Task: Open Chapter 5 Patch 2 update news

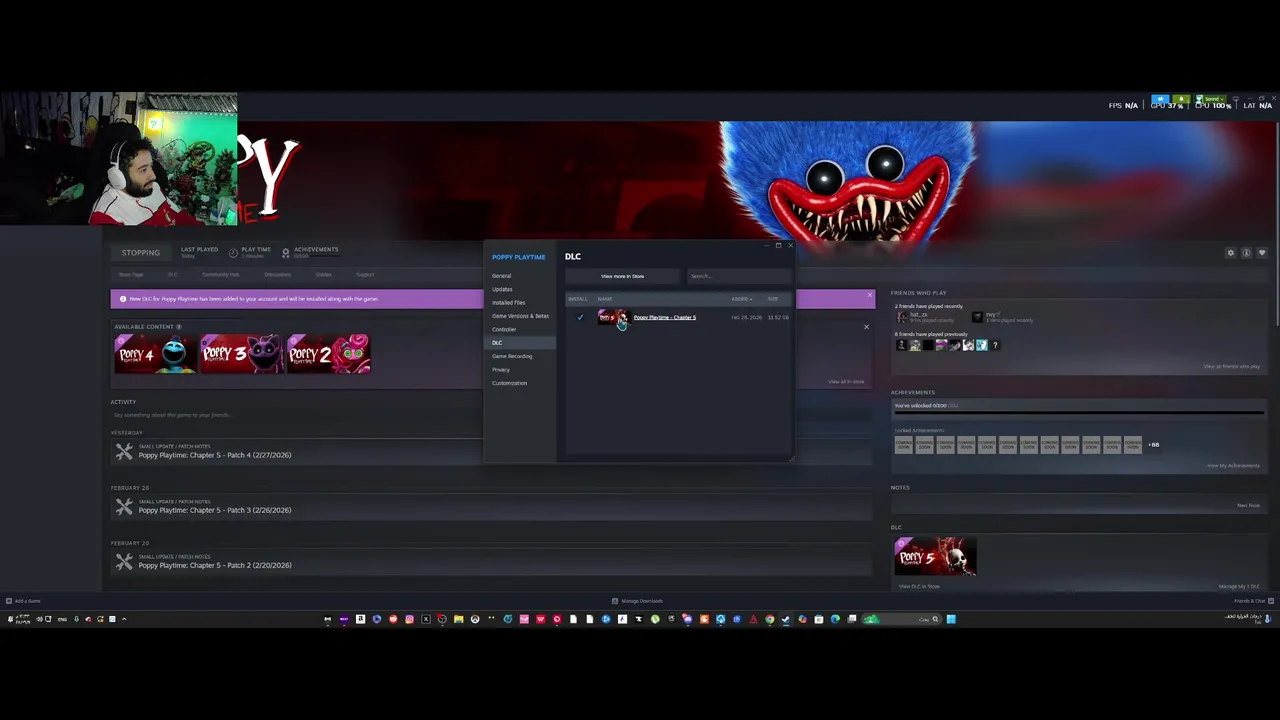Action: (215, 565)
